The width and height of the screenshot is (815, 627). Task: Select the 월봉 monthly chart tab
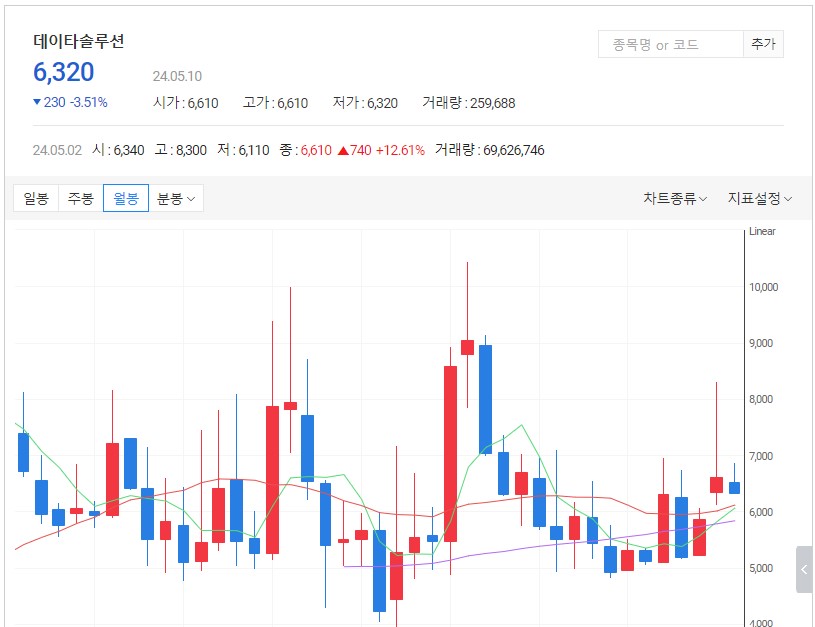pyautogui.click(x=126, y=198)
